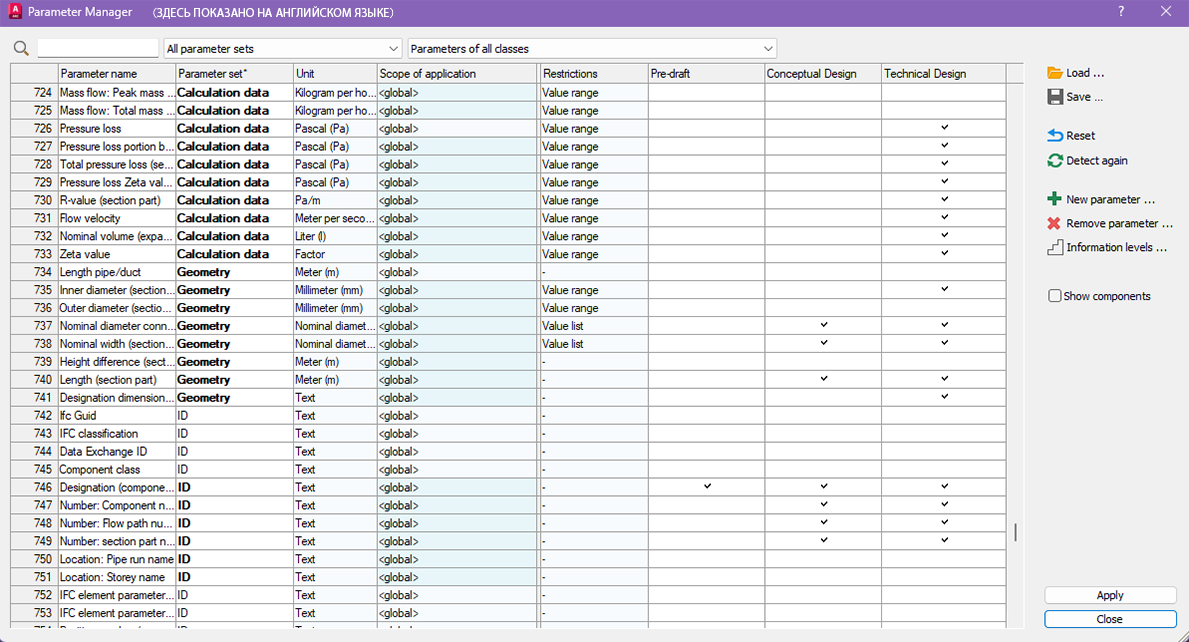Enable the Show components checkbox
This screenshot has height=642, width=1189.
[1054, 296]
